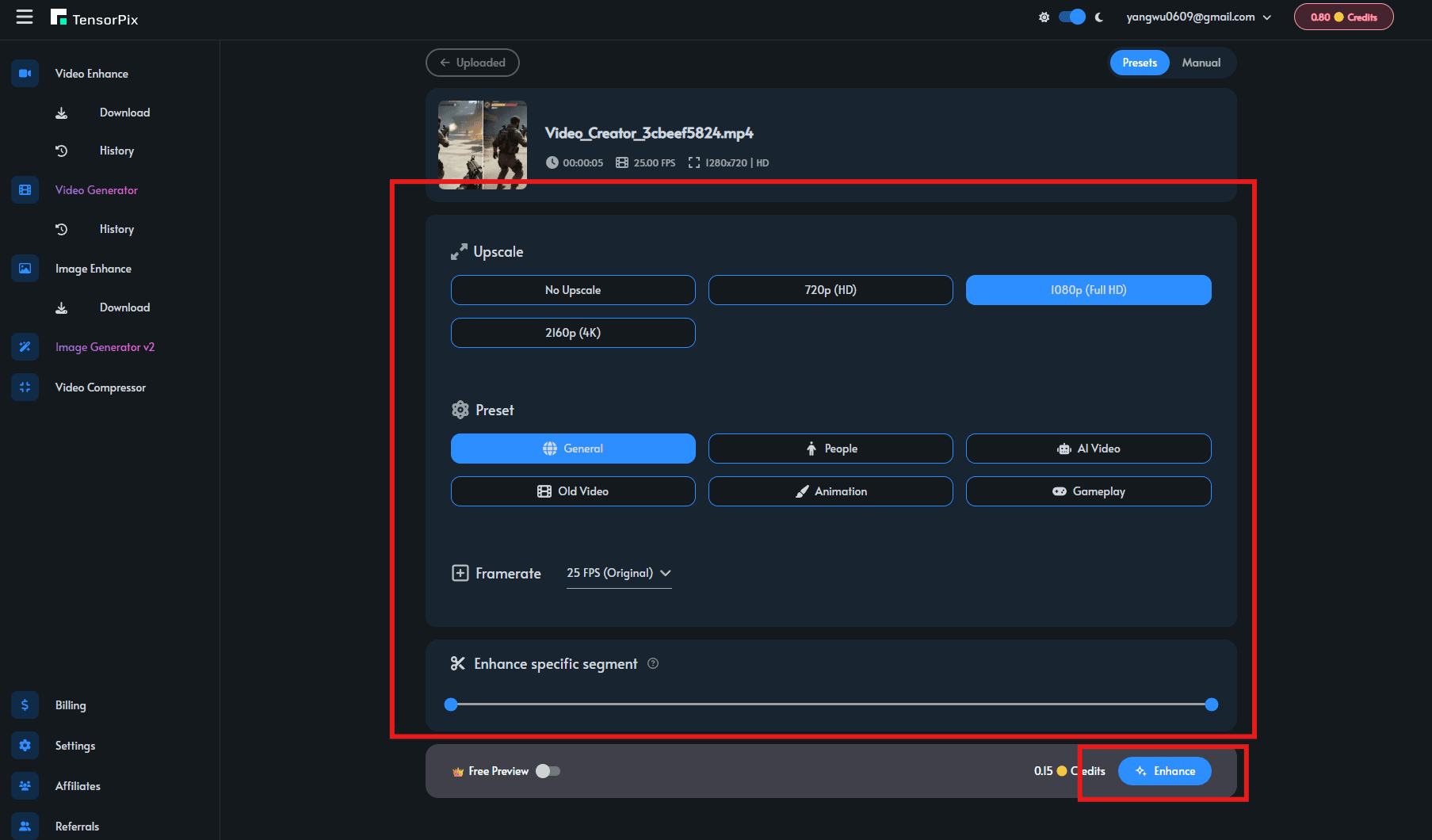The width and height of the screenshot is (1432, 840).
Task: Click the Image Enhance picture icon
Action: [x=25, y=269]
